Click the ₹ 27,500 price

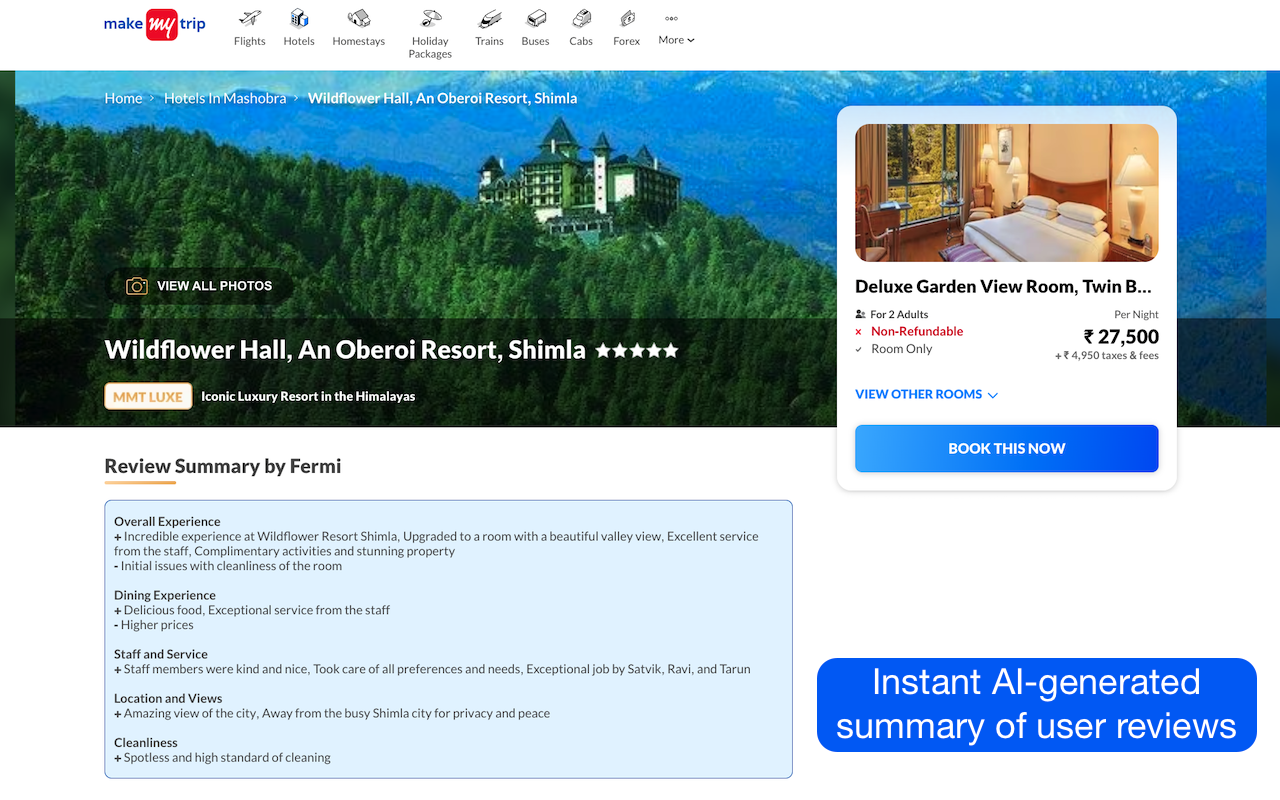coord(1122,337)
